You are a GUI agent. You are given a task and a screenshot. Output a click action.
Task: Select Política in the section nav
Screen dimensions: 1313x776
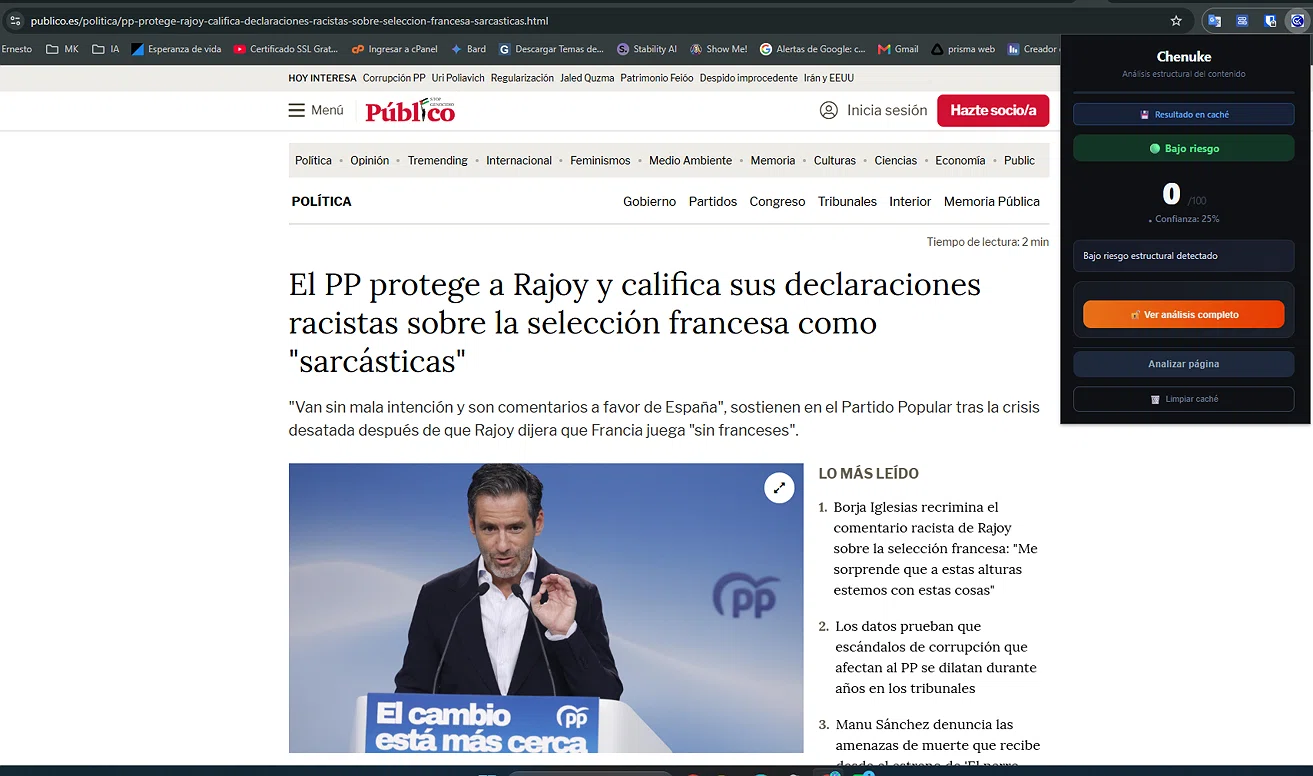[x=313, y=160]
